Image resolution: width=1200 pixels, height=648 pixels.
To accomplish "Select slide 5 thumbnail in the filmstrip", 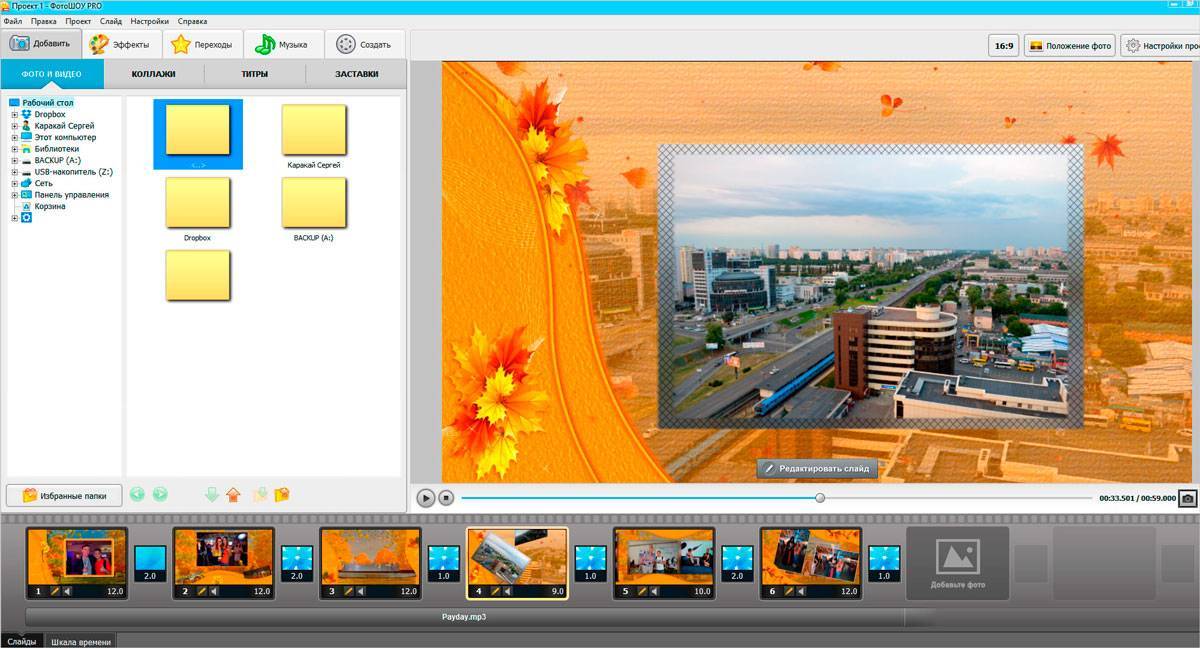I will (664, 556).
